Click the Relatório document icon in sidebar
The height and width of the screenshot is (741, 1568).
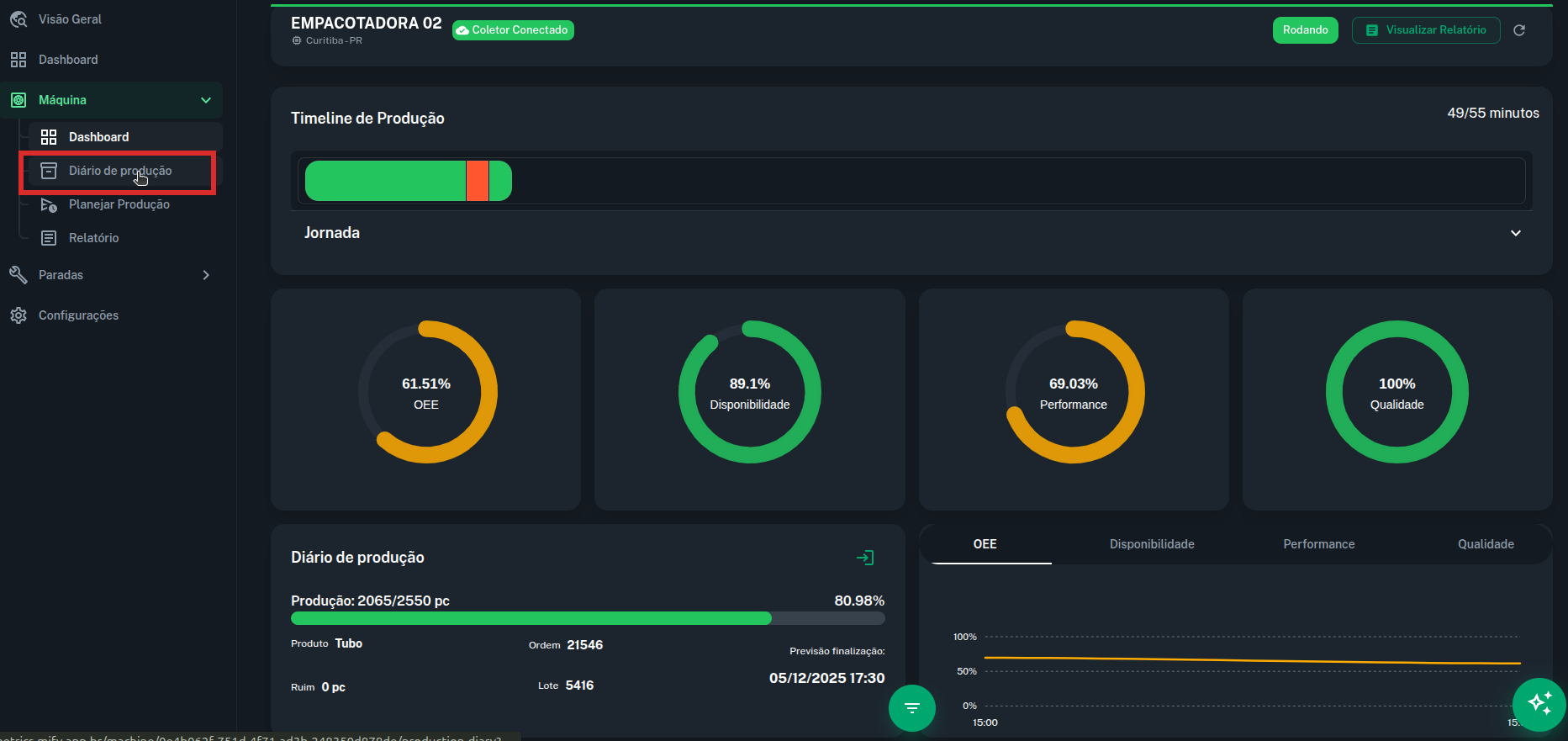[x=49, y=238]
